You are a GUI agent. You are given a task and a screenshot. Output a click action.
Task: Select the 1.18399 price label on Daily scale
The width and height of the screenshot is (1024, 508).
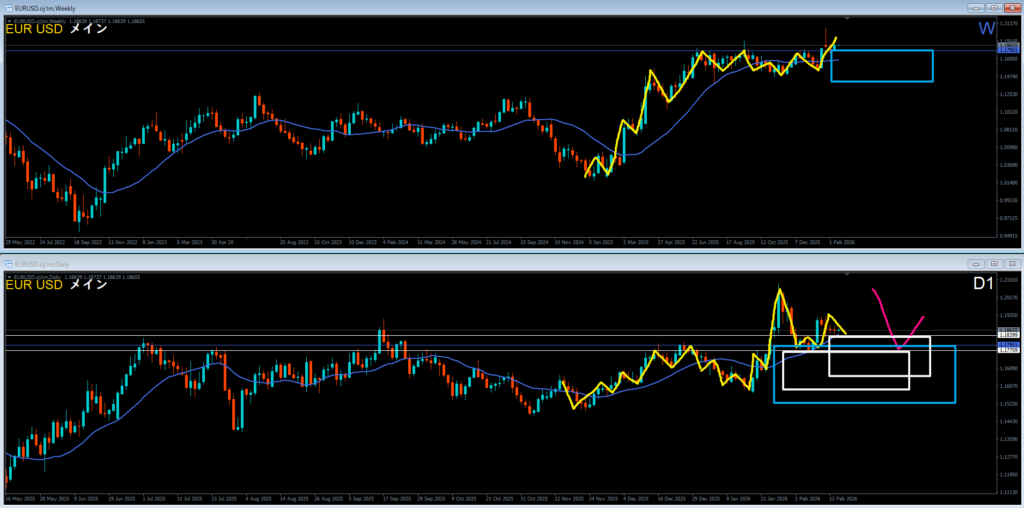(x=1007, y=335)
